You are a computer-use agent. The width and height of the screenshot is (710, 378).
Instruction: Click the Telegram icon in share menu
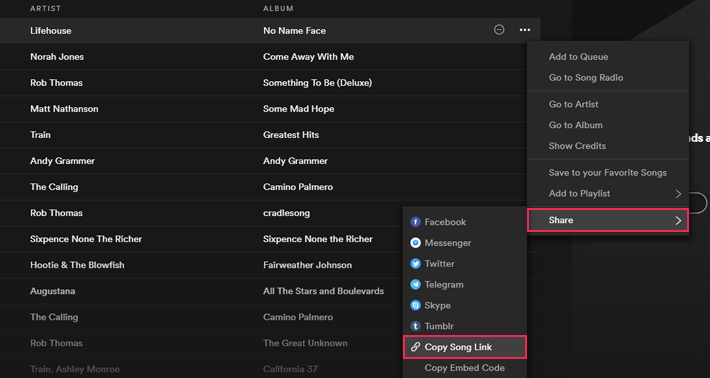[x=415, y=285]
